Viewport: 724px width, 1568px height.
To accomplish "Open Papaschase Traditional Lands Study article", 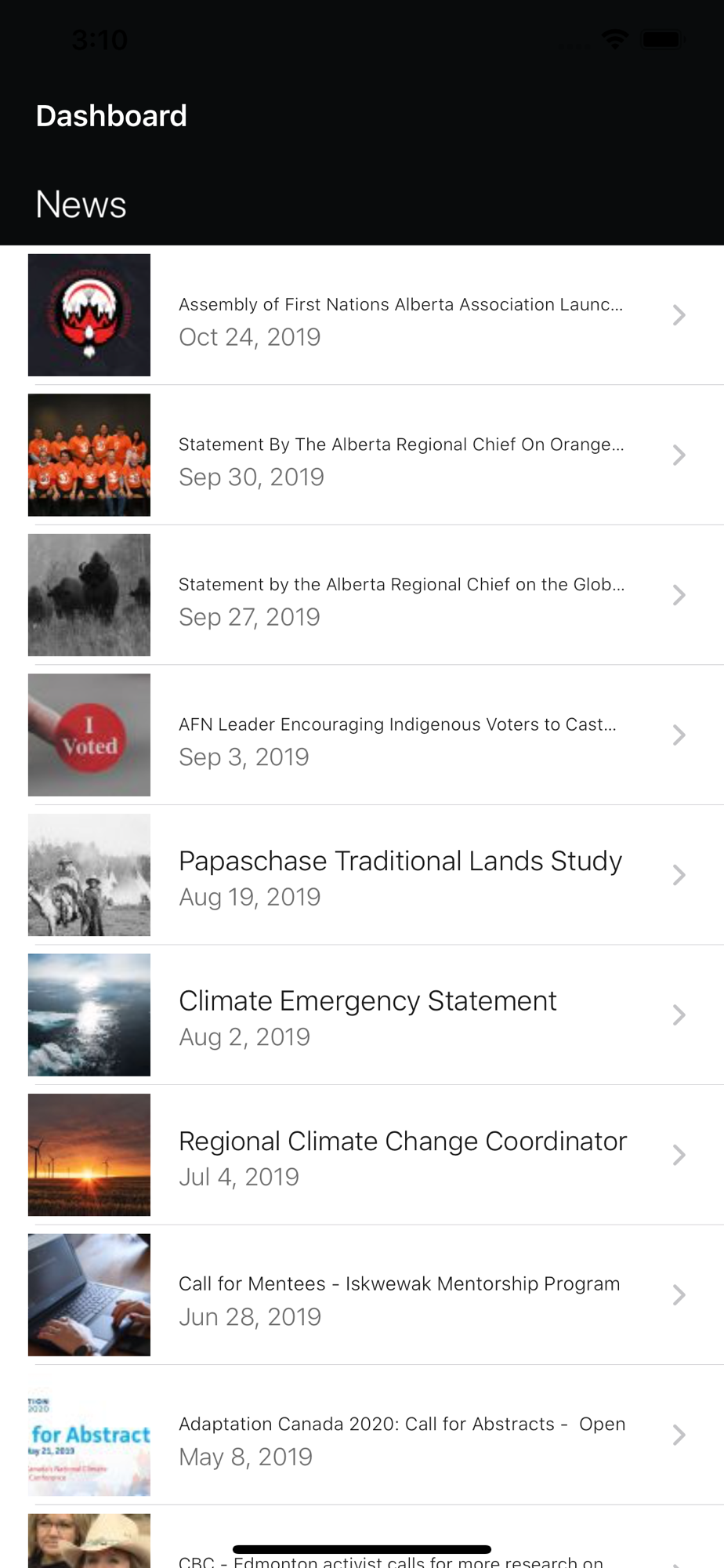I will (x=400, y=862).
